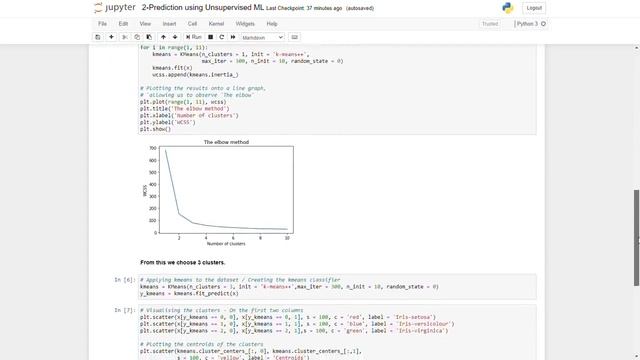The width and height of the screenshot is (640, 360).
Task: Click the 'The elbow method' chart title
Action: click(x=226, y=142)
